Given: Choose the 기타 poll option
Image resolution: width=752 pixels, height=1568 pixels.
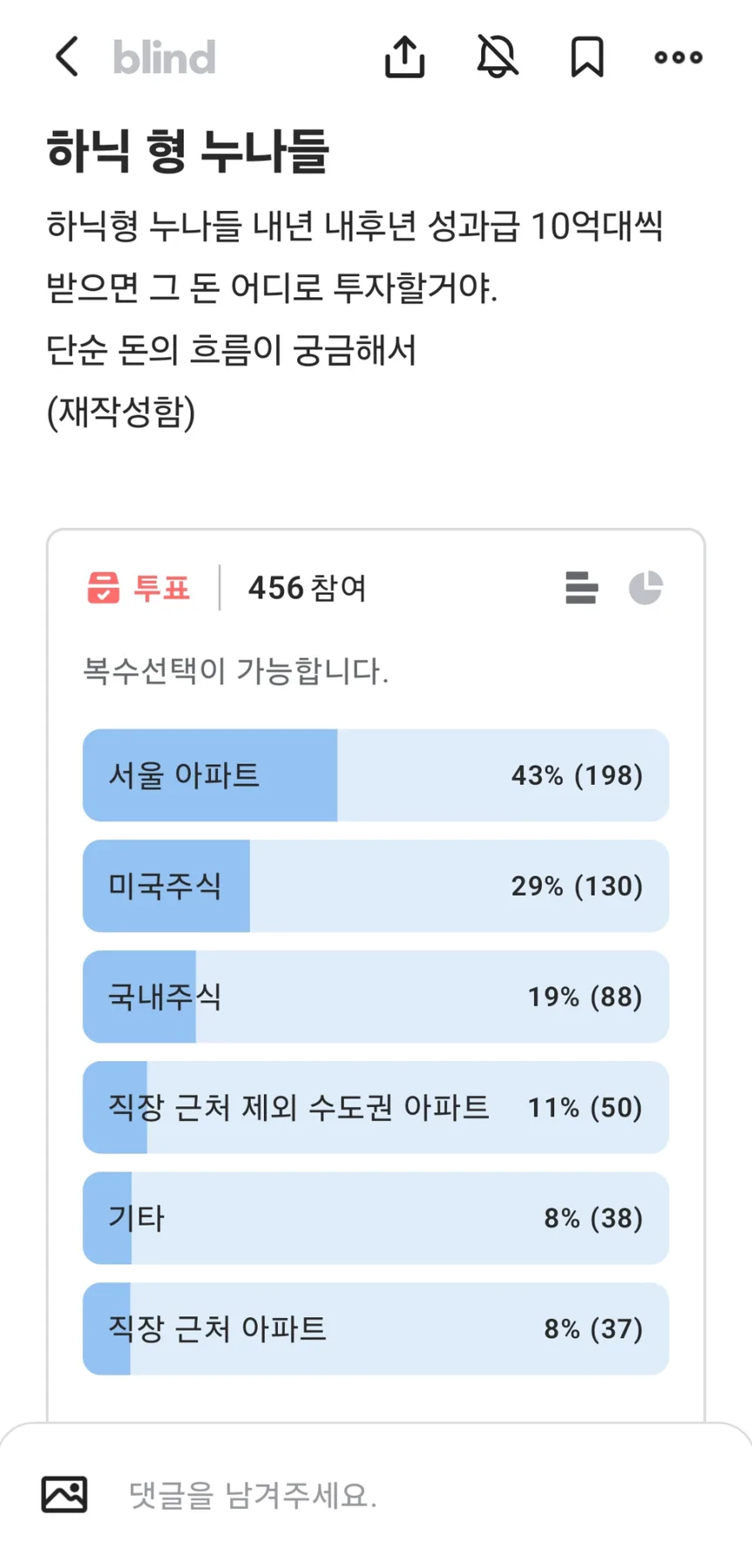Looking at the screenshot, I should (x=376, y=1218).
